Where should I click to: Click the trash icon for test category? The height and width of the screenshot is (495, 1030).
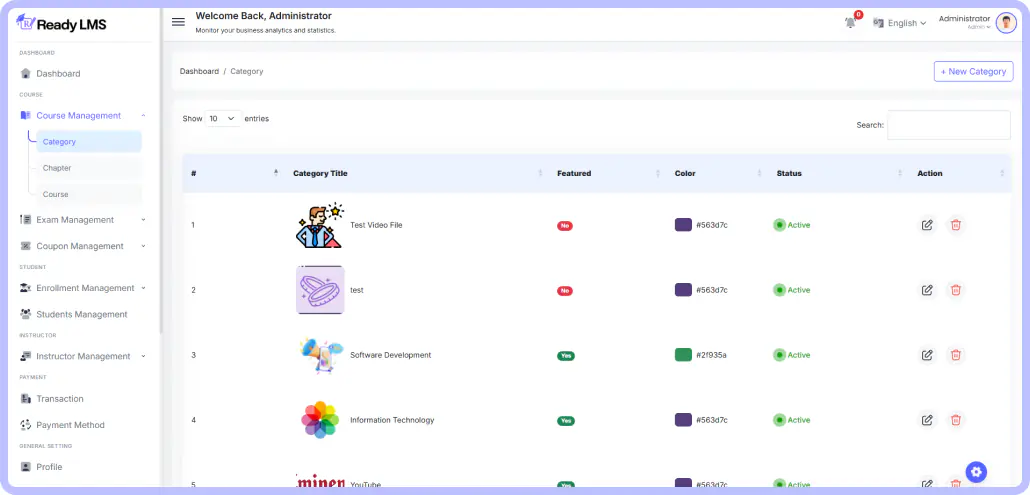coord(955,290)
